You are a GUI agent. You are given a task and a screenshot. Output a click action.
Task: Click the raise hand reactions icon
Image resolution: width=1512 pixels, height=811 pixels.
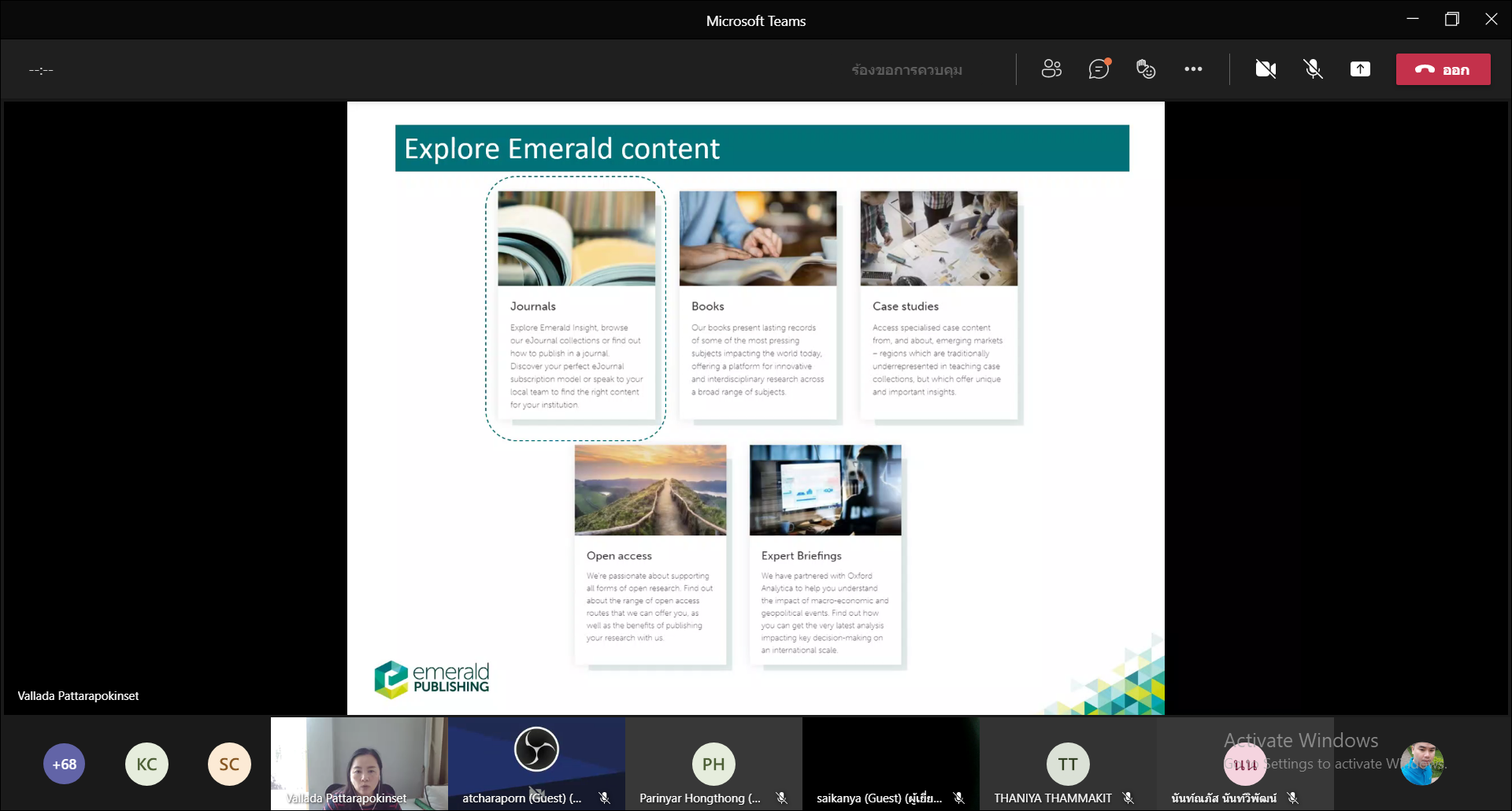1146,69
